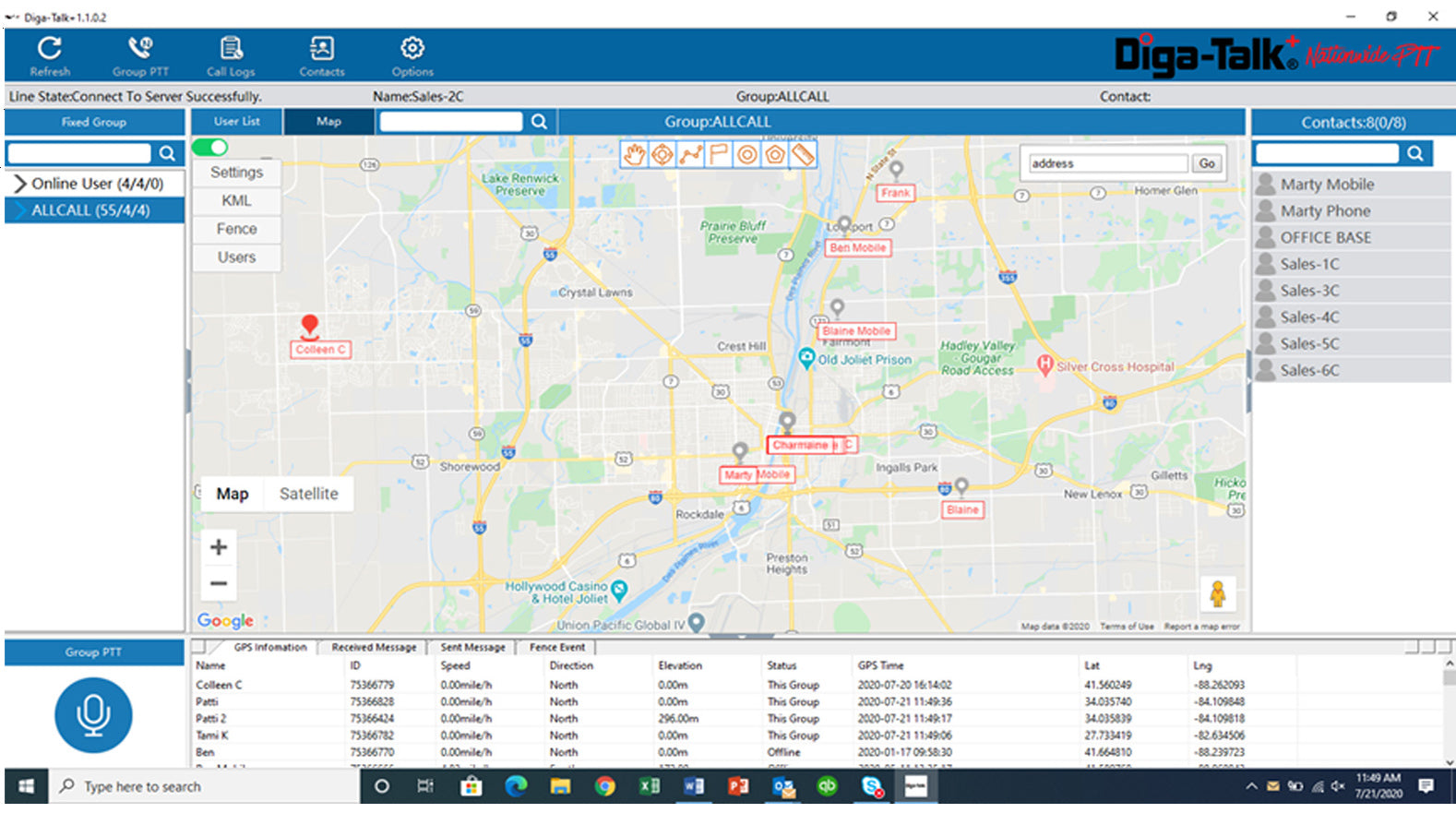Switch to the User List tab

236,122
